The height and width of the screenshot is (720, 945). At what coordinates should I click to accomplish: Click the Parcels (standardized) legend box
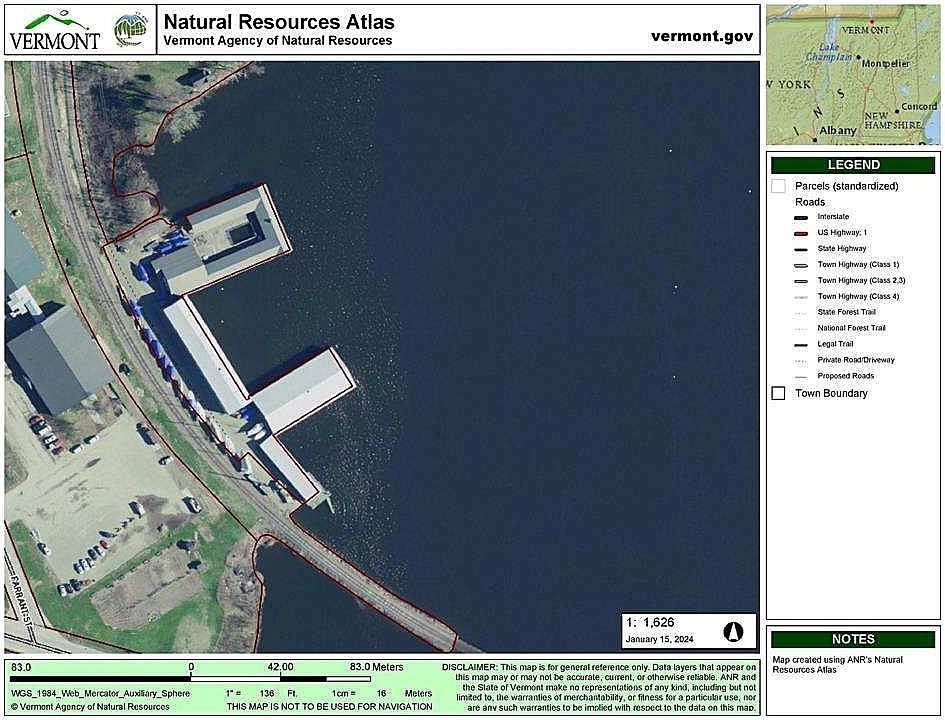coord(778,186)
